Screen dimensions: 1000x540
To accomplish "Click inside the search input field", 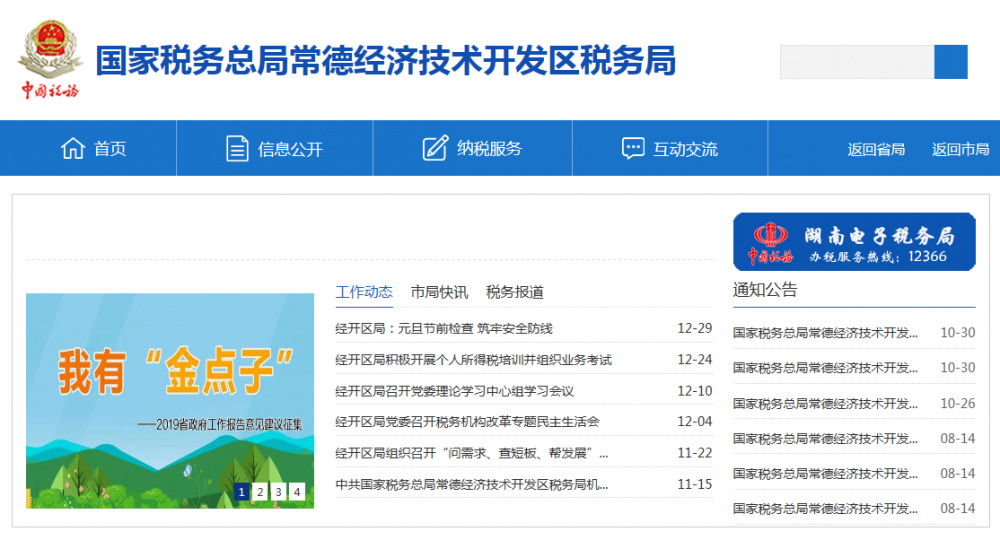I will coord(857,62).
